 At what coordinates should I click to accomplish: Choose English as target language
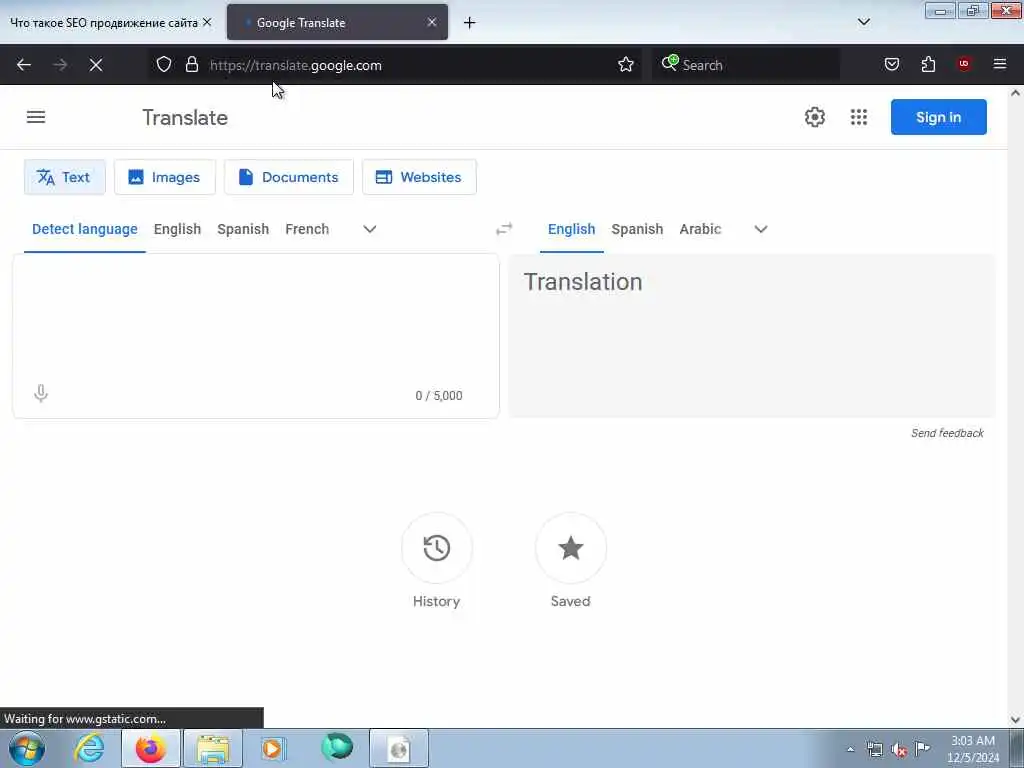(x=571, y=229)
